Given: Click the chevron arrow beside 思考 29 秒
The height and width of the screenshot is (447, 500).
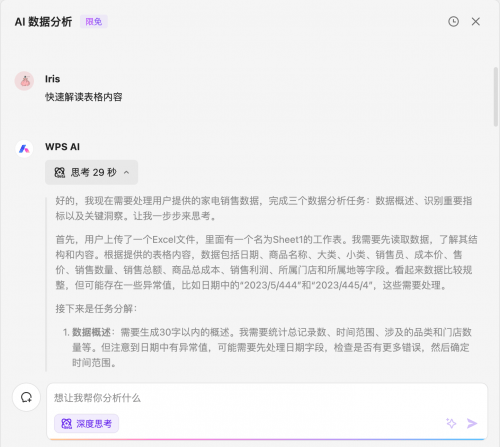Looking at the screenshot, I should click(126, 172).
